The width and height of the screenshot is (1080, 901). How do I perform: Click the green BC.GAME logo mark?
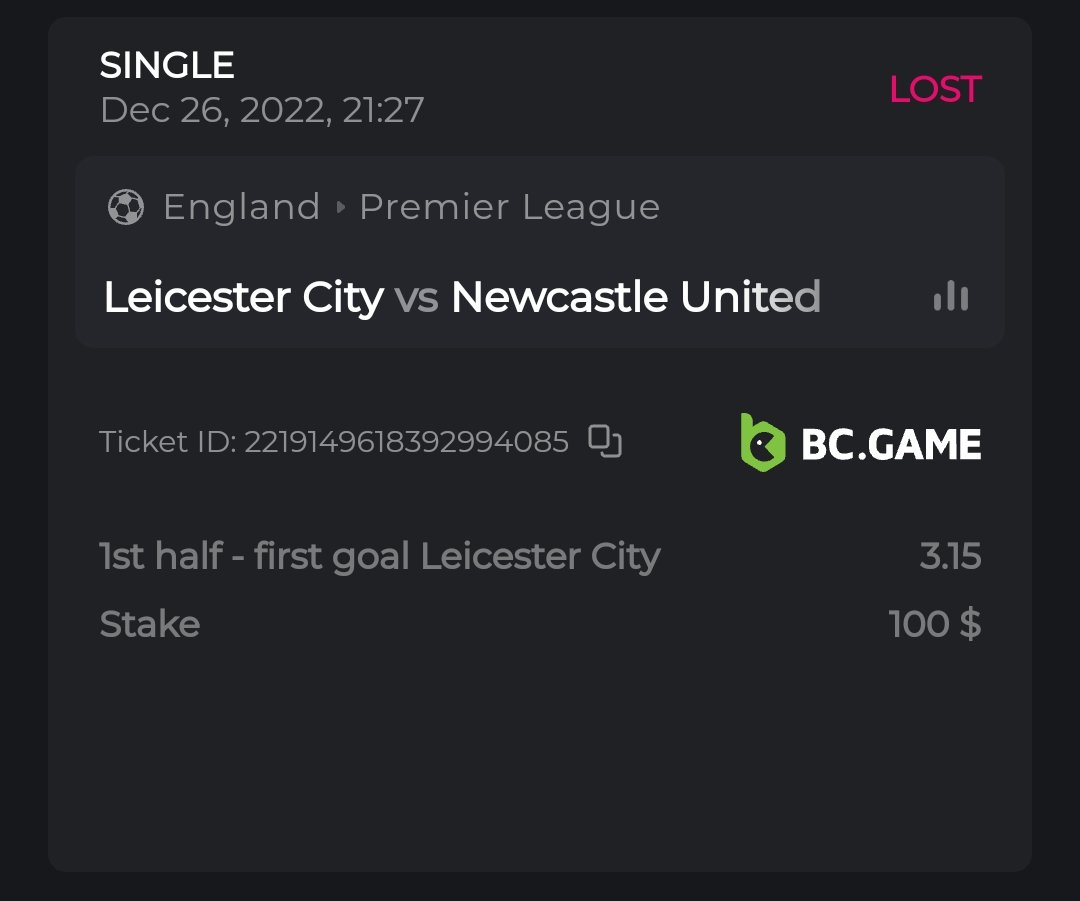click(x=762, y=443)
